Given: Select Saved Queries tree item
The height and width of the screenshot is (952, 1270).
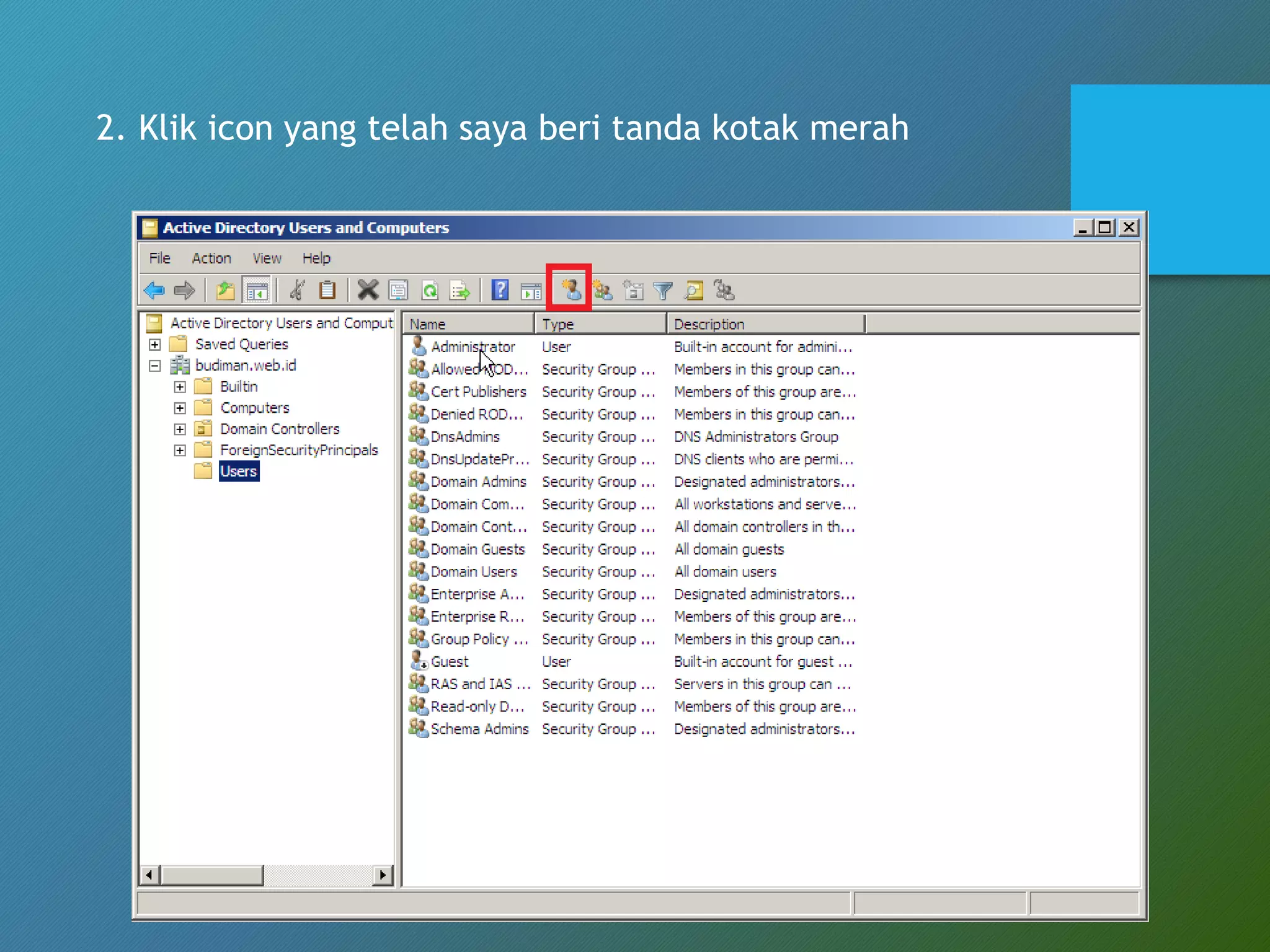Looking at the screenshot, I should pos(241,344).
